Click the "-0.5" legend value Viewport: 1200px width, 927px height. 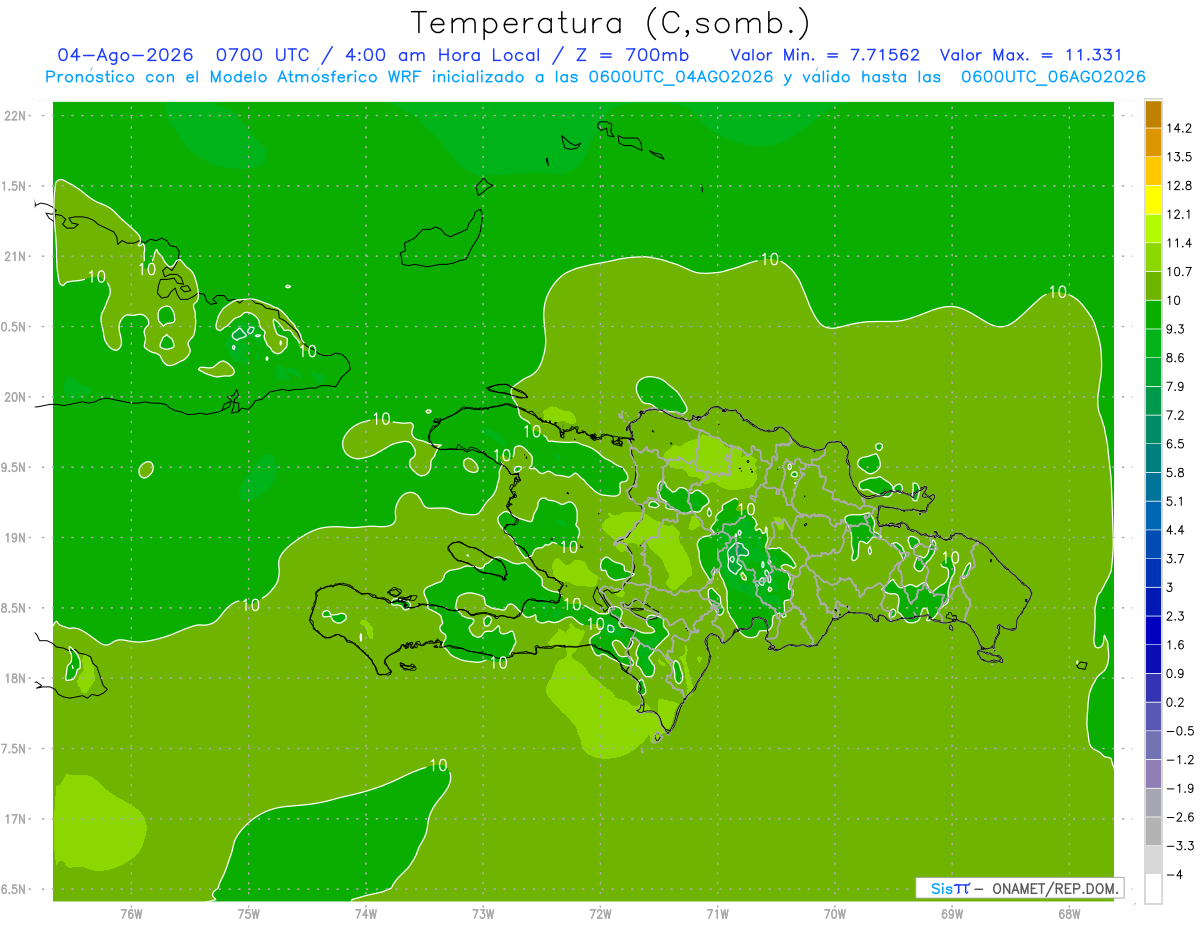point(1179,731)
